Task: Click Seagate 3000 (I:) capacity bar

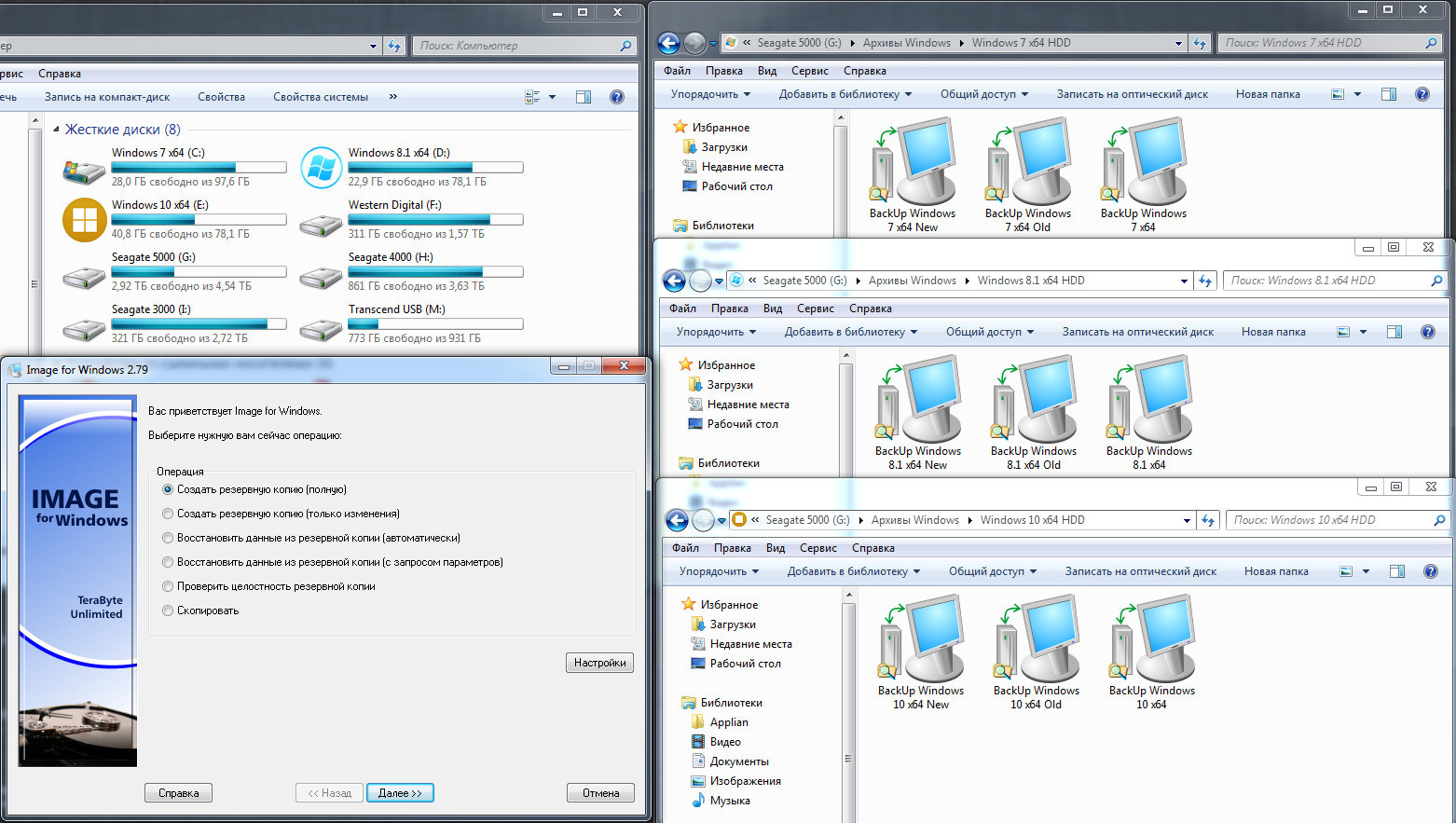Action: click(199, 324)
